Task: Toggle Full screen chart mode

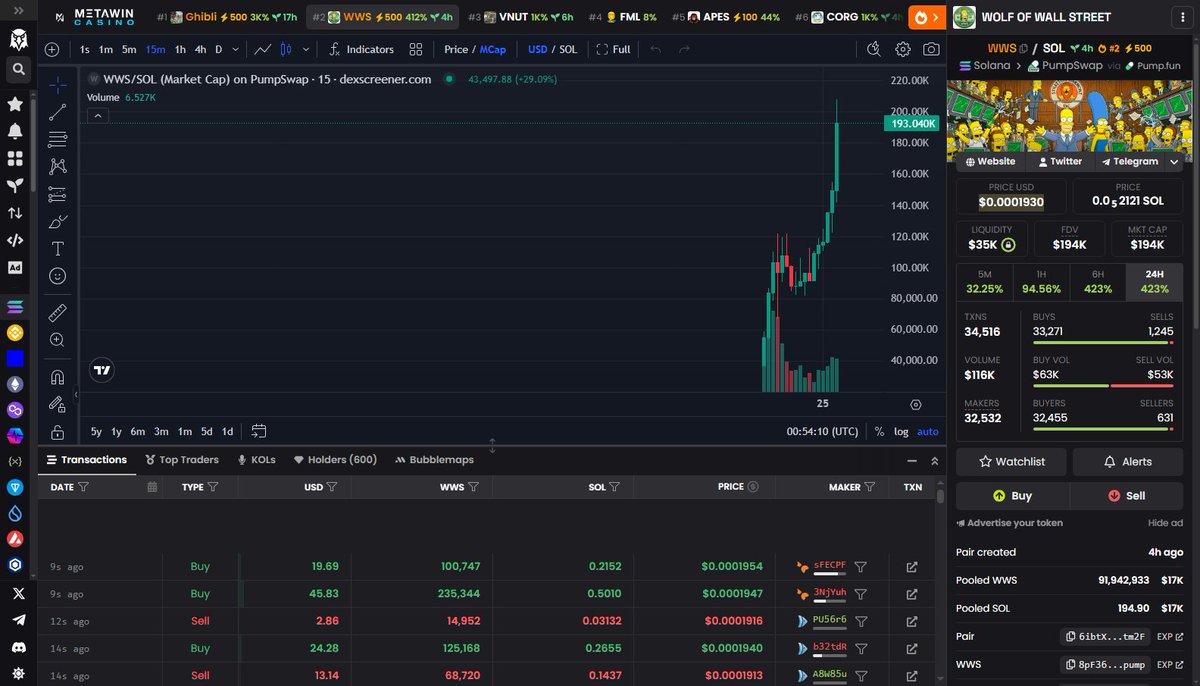Action: pyautogui.click(x=613, y=49)
